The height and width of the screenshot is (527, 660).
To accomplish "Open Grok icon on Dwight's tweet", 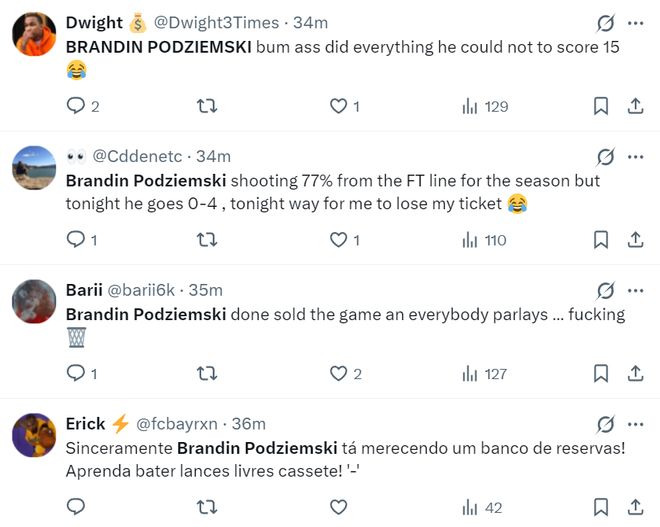I will 605,23.
